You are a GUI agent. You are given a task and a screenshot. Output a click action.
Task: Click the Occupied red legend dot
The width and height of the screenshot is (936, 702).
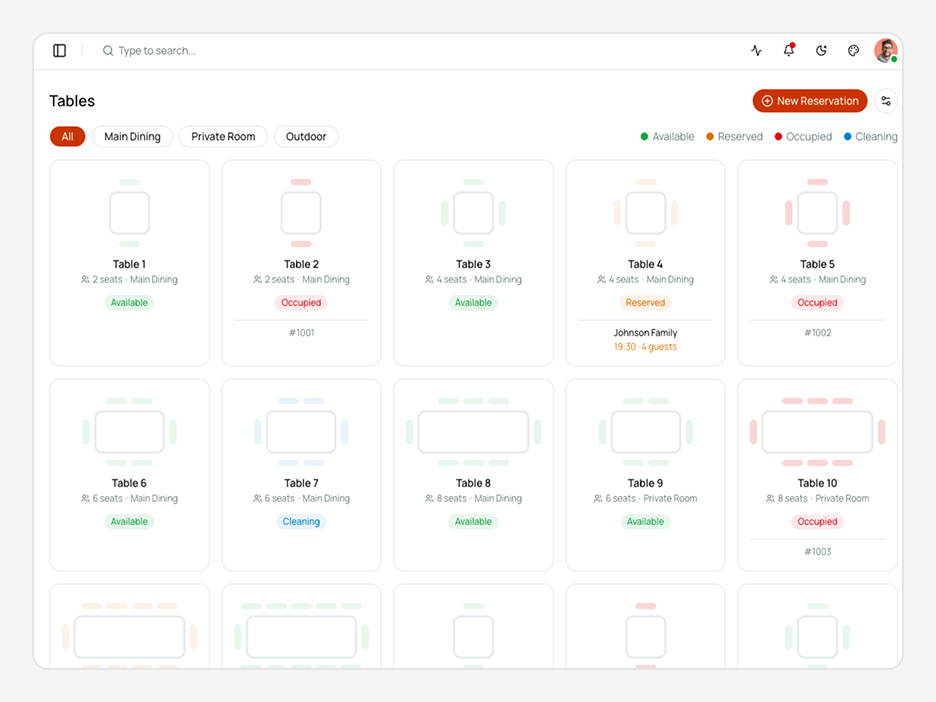778,137
